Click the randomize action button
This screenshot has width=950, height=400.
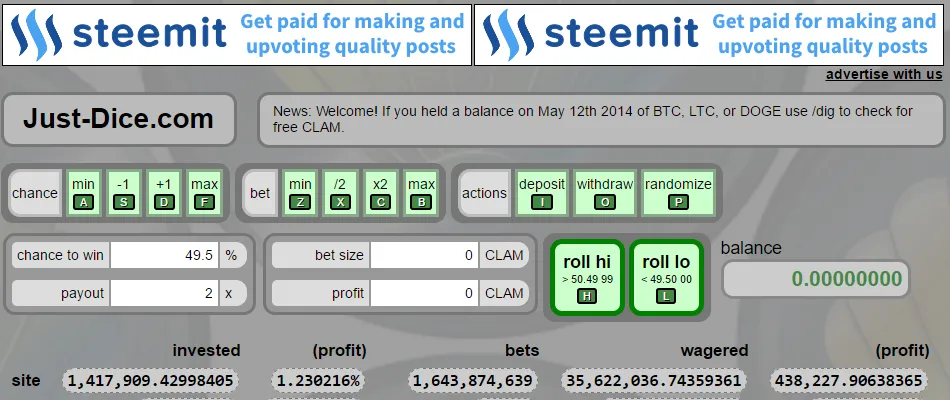point(678,193)
